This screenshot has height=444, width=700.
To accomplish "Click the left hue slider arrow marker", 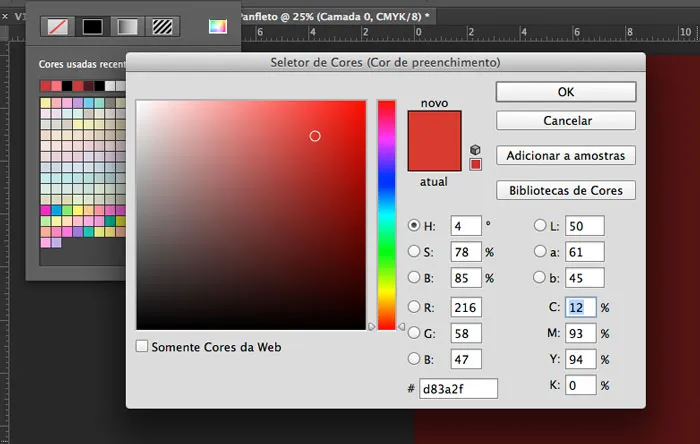I will pos(371,327).
